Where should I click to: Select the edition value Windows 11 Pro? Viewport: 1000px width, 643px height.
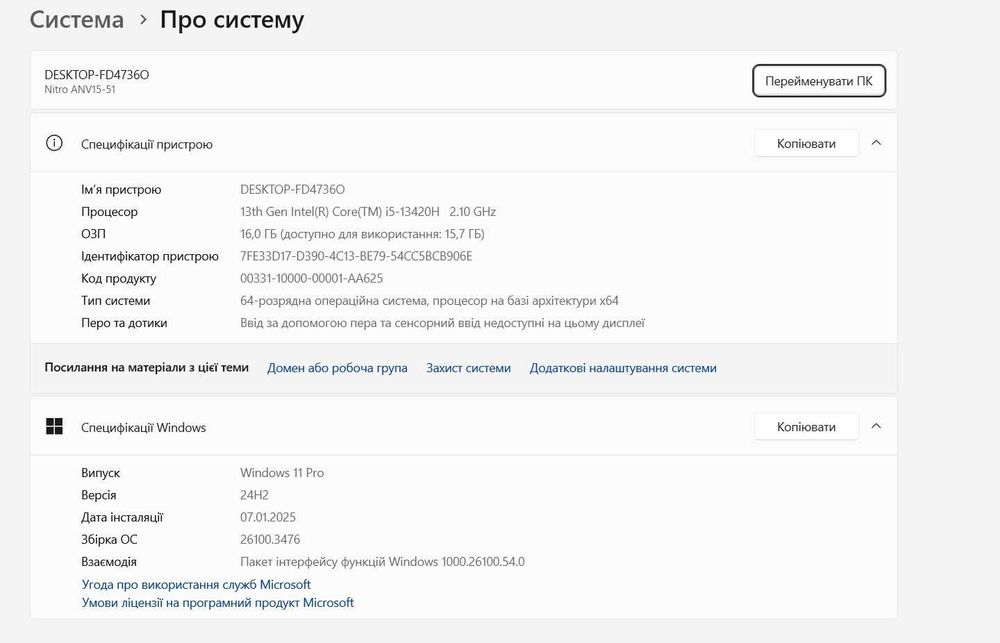coord(282,473)
